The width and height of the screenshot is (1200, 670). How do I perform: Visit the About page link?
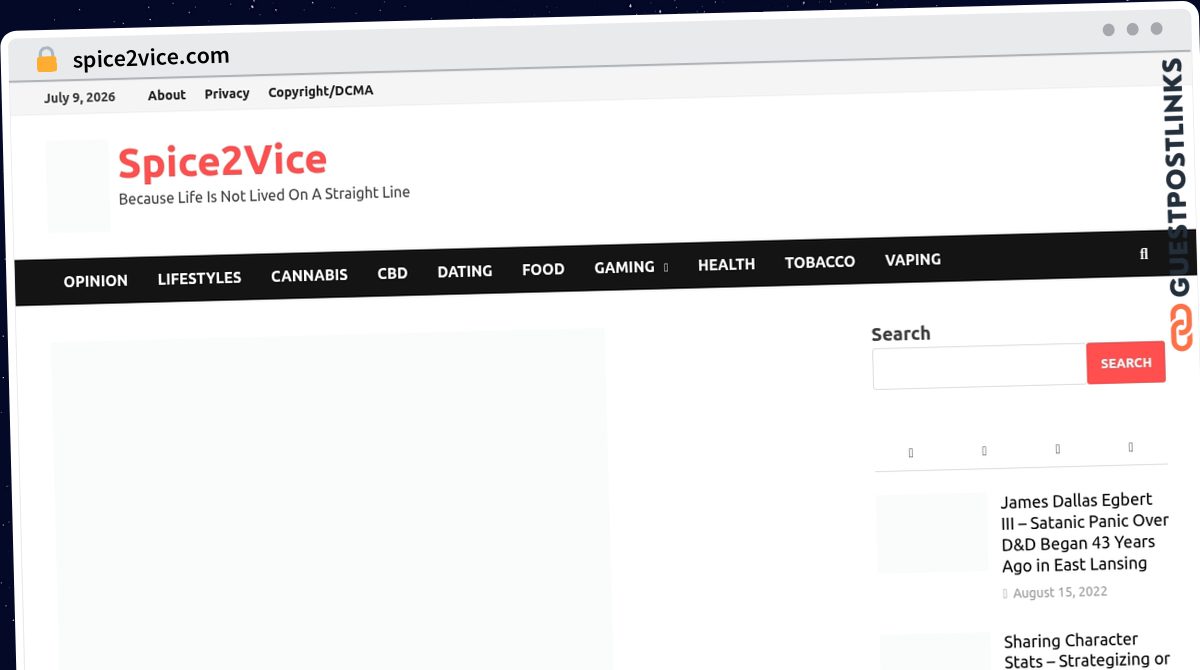[x=167, y=95]
